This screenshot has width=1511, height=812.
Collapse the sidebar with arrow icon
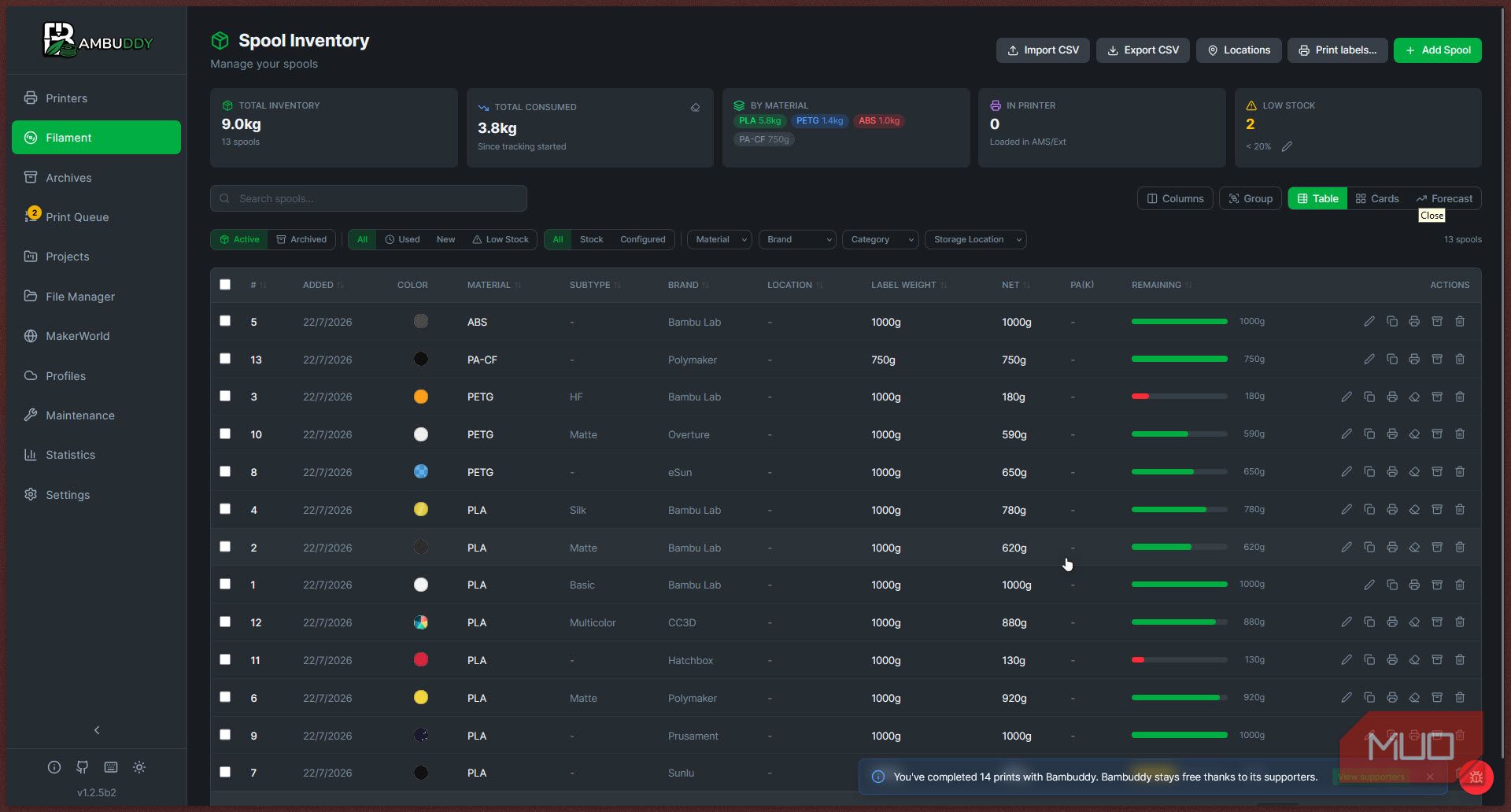(x=97, y=730)
